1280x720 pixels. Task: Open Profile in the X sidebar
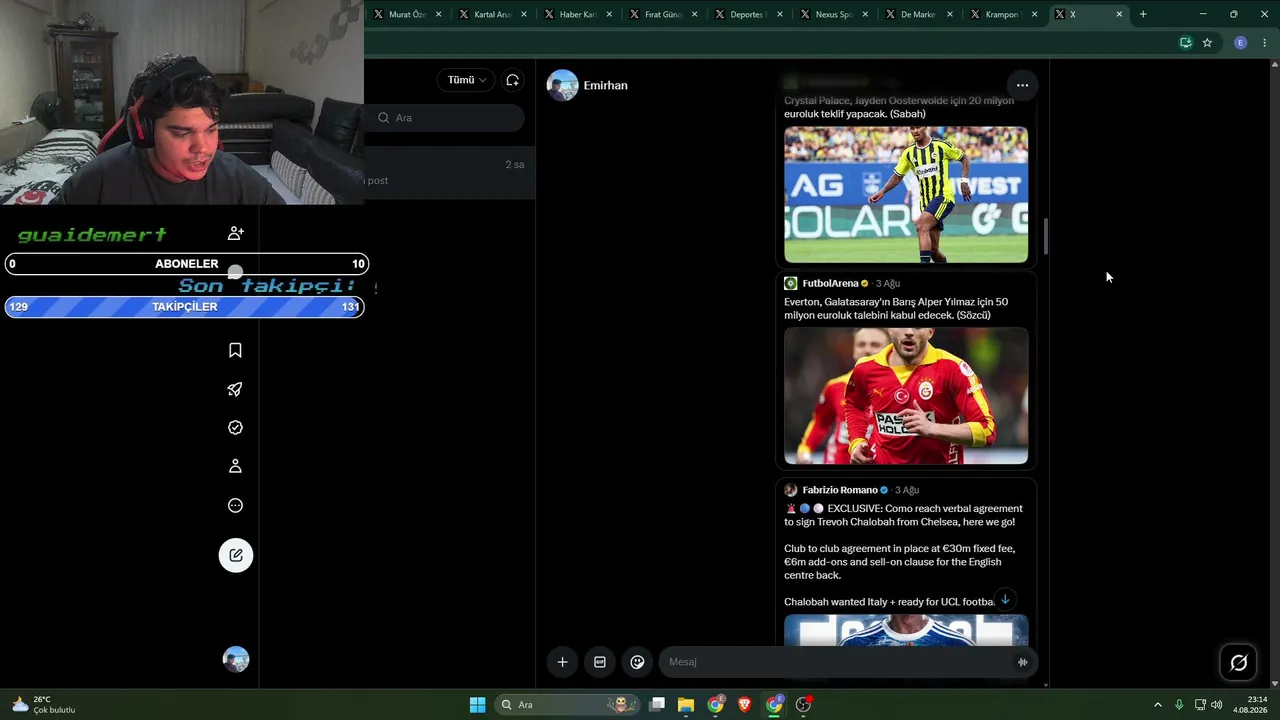tap(235, 466)
